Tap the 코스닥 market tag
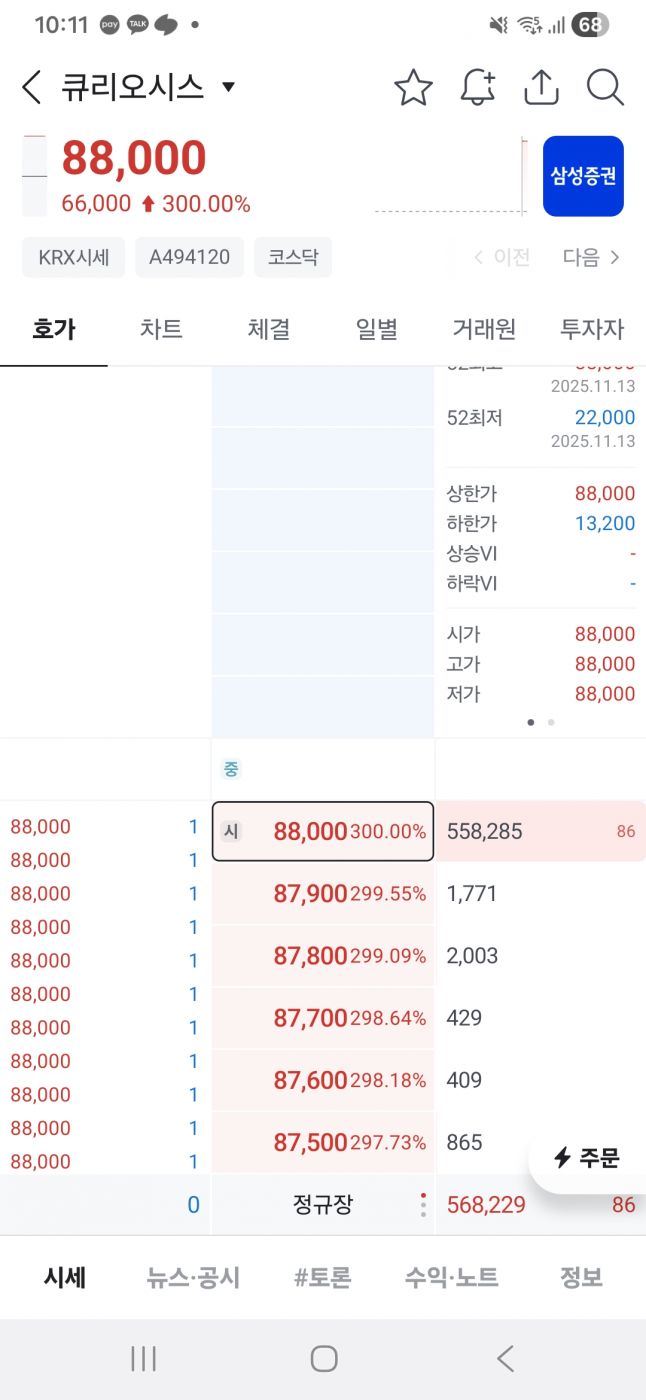646x1400 pixels. (293, 257)
